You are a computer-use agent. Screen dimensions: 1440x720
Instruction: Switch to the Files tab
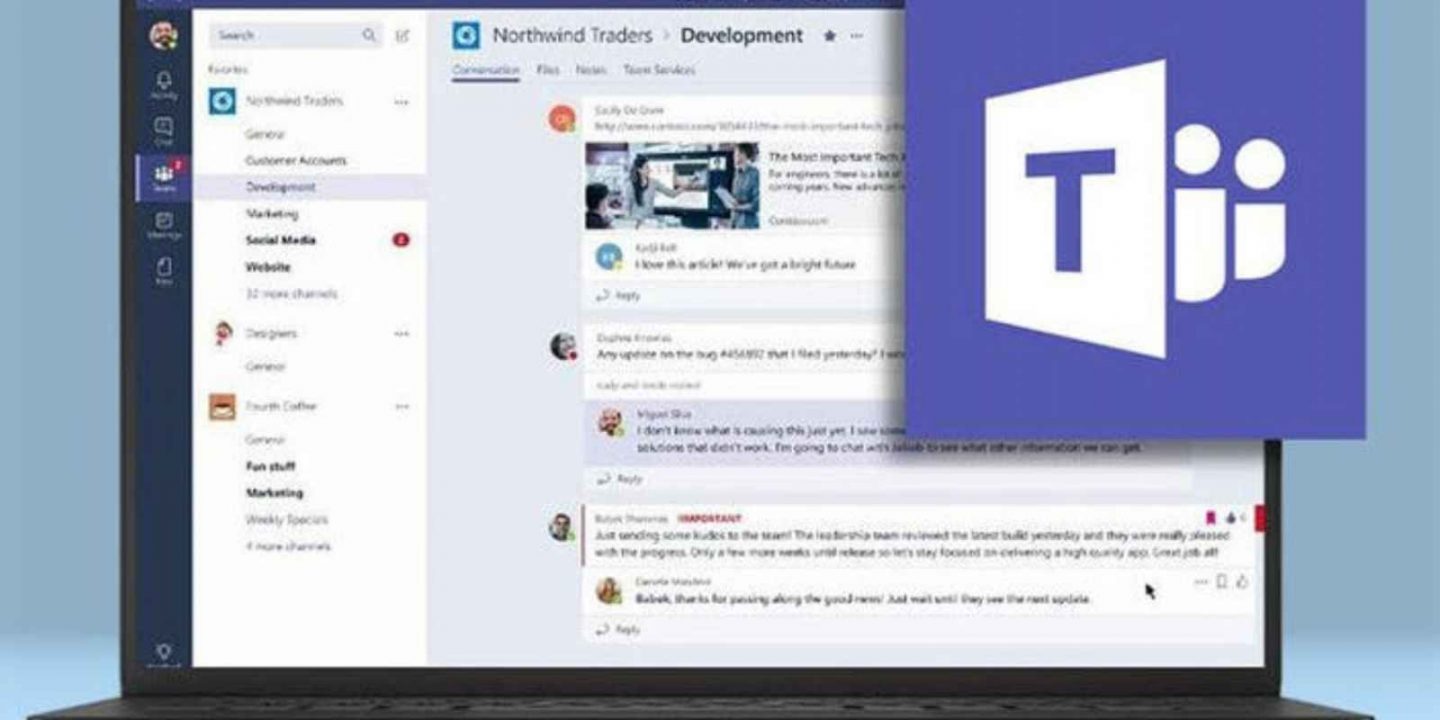547,70
